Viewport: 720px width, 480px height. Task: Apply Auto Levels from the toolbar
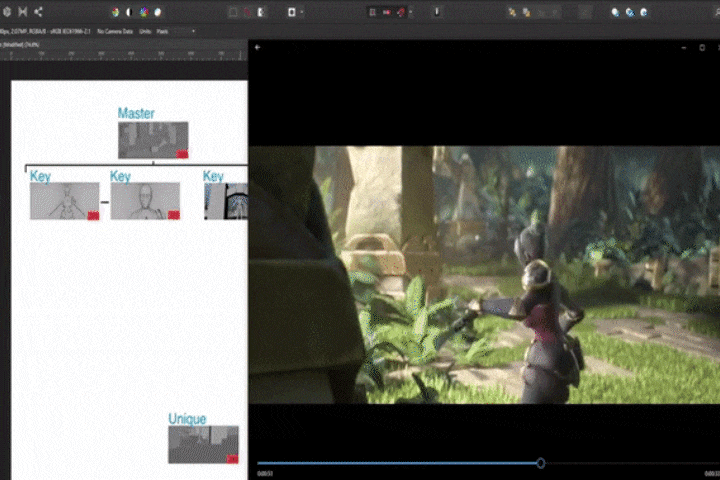click(115, 12)
